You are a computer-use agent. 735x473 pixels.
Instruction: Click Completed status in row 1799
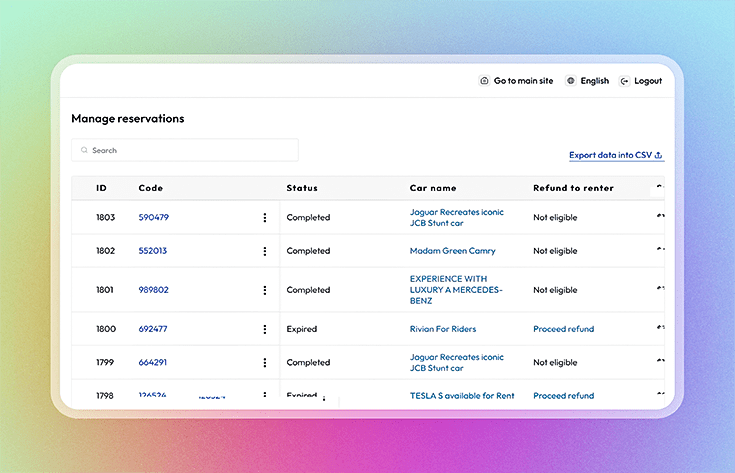(x=308, y=362)
